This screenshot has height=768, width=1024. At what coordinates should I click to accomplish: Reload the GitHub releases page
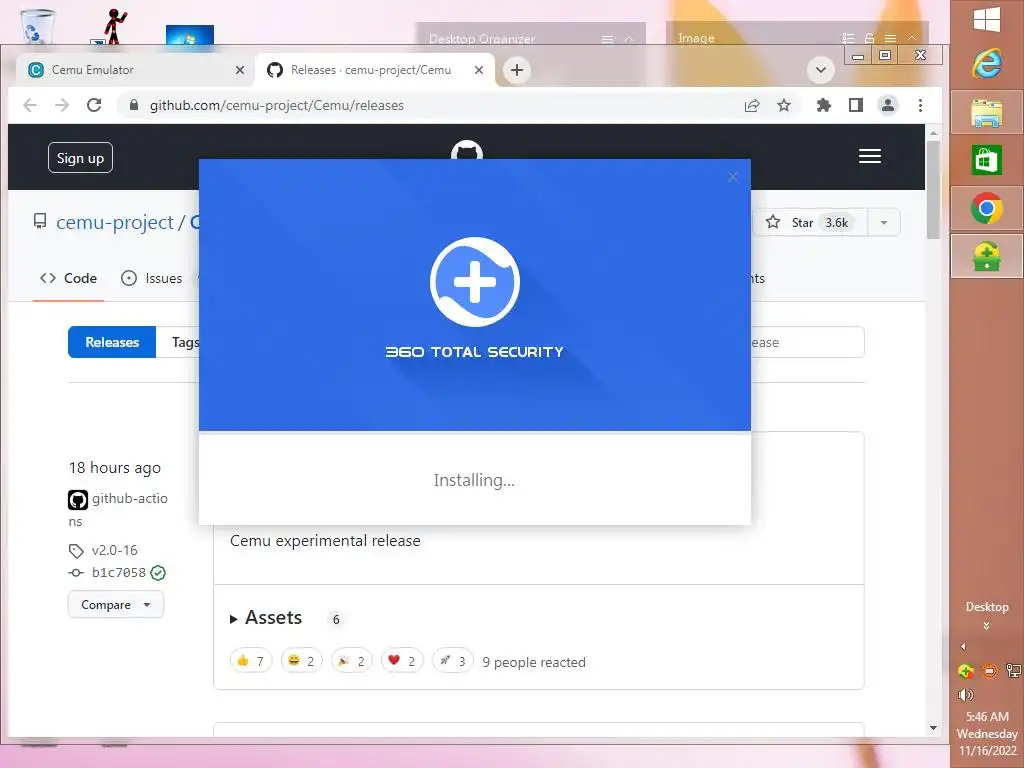point(94,105)
